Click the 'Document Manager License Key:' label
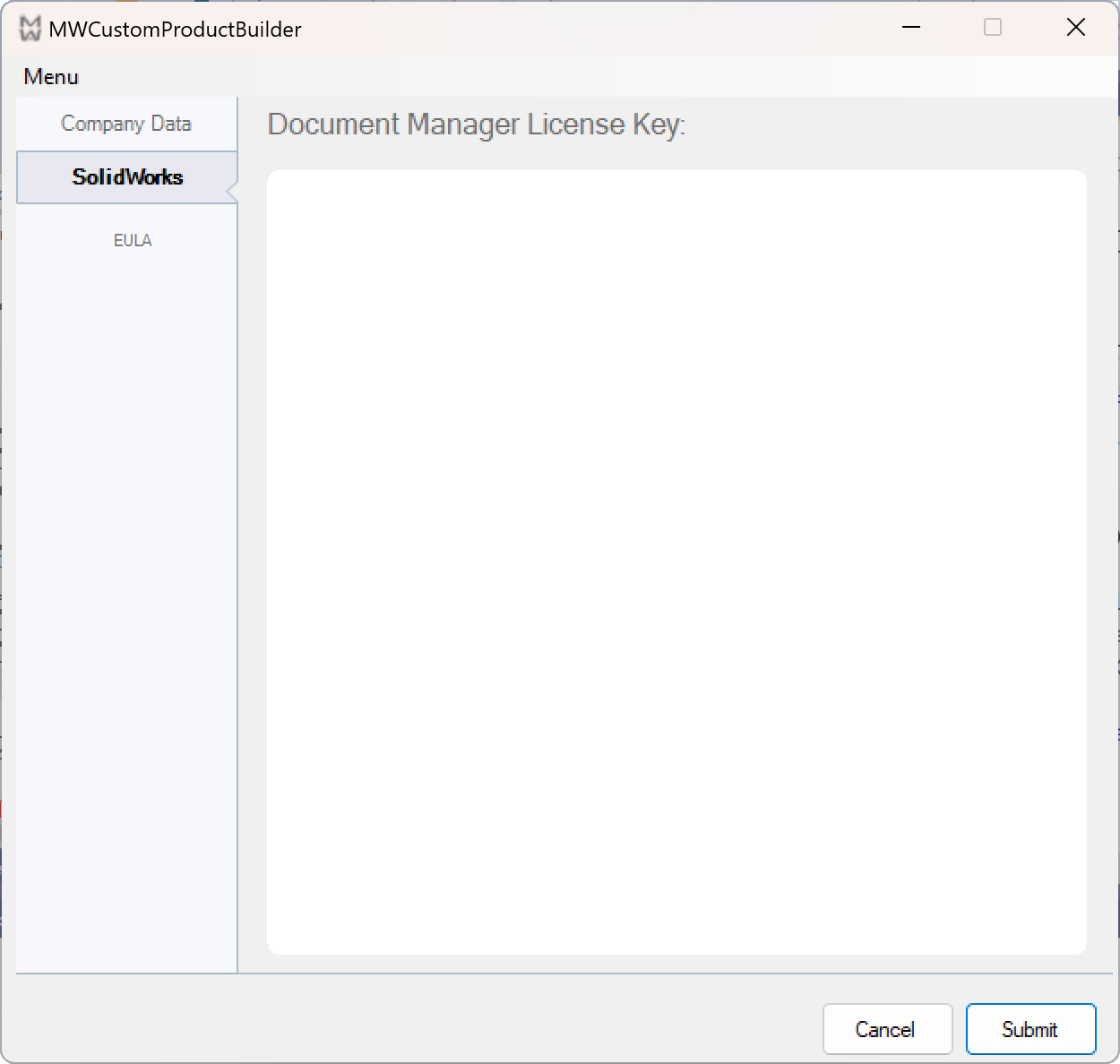Screen dimensions: 1120x1064 pos(477,124)
